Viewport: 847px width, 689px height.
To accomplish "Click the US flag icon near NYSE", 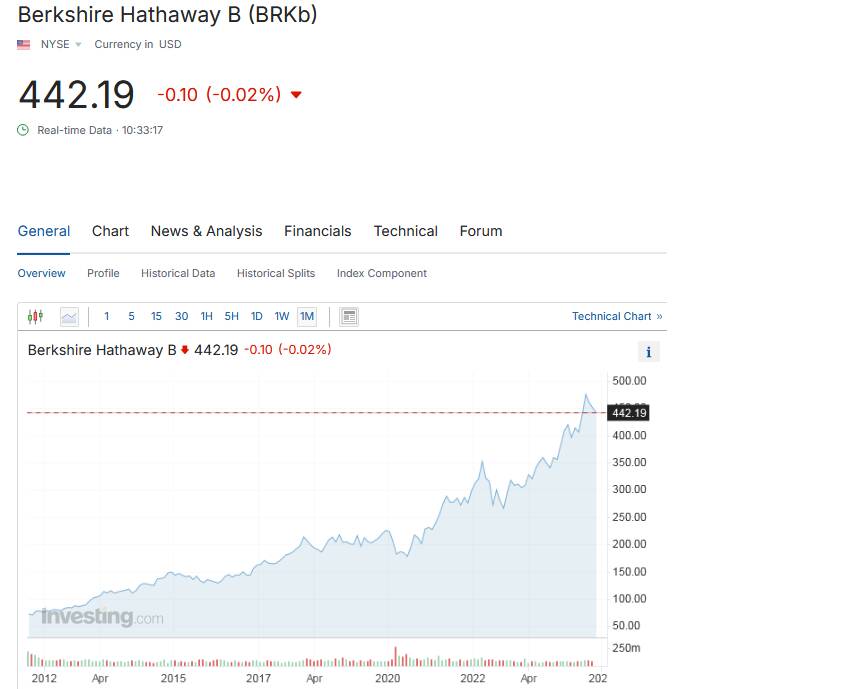I will [x=23, y=44].
